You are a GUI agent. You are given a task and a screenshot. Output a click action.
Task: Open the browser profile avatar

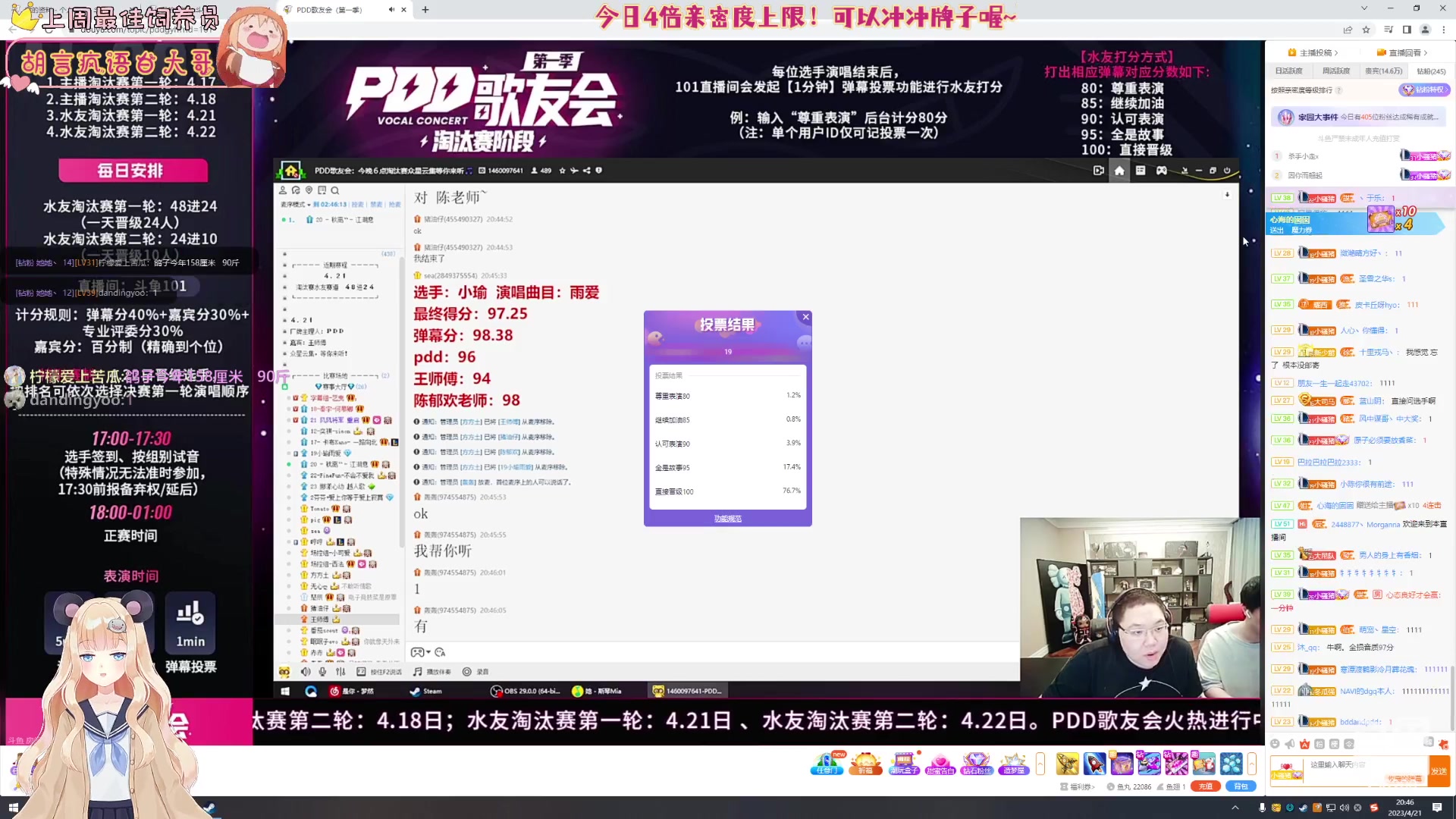(1425, 30)
